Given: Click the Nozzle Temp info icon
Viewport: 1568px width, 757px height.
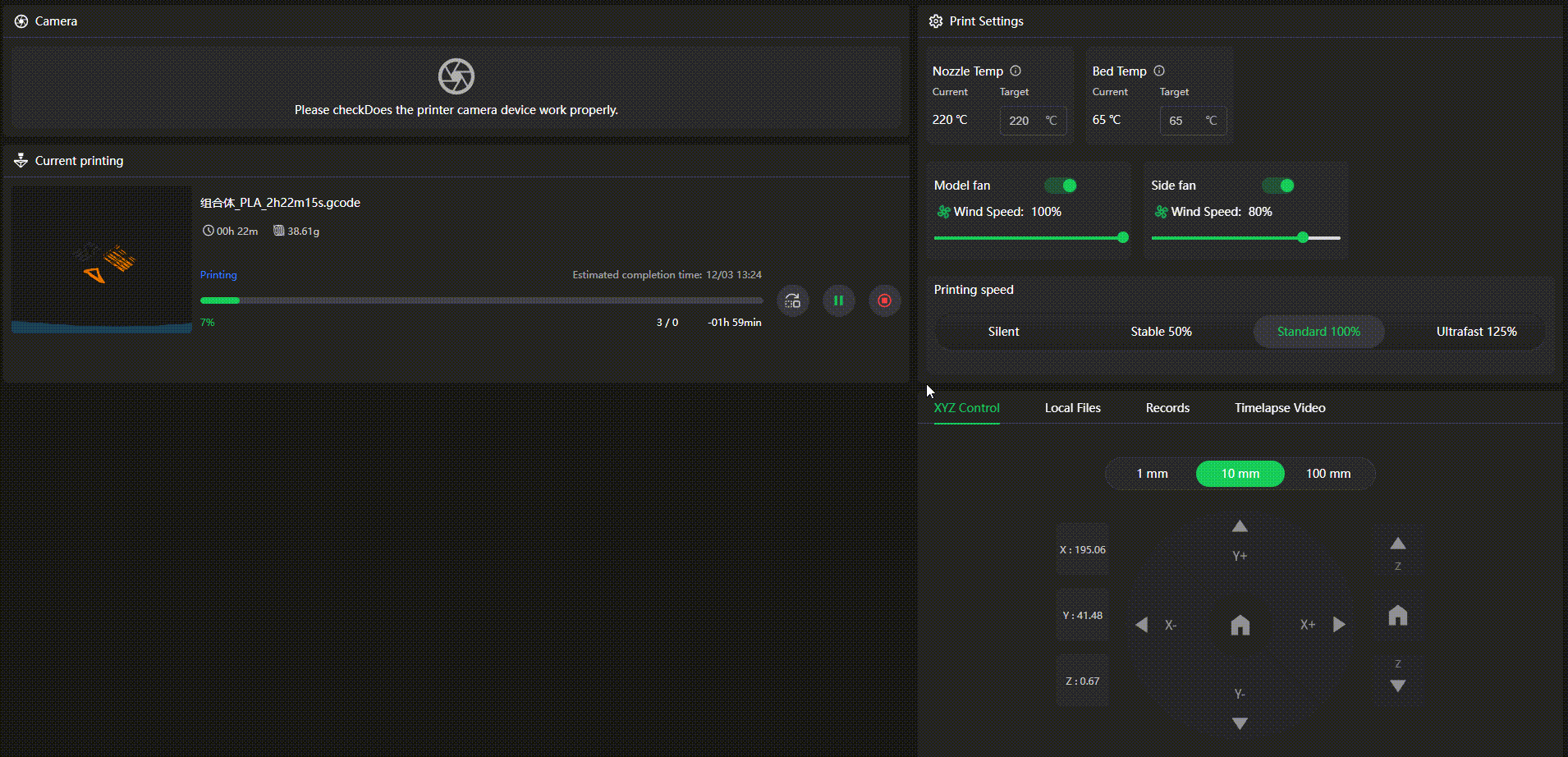Looking at the screenshot, I should pyautogui.click(x=1016, y=71).
